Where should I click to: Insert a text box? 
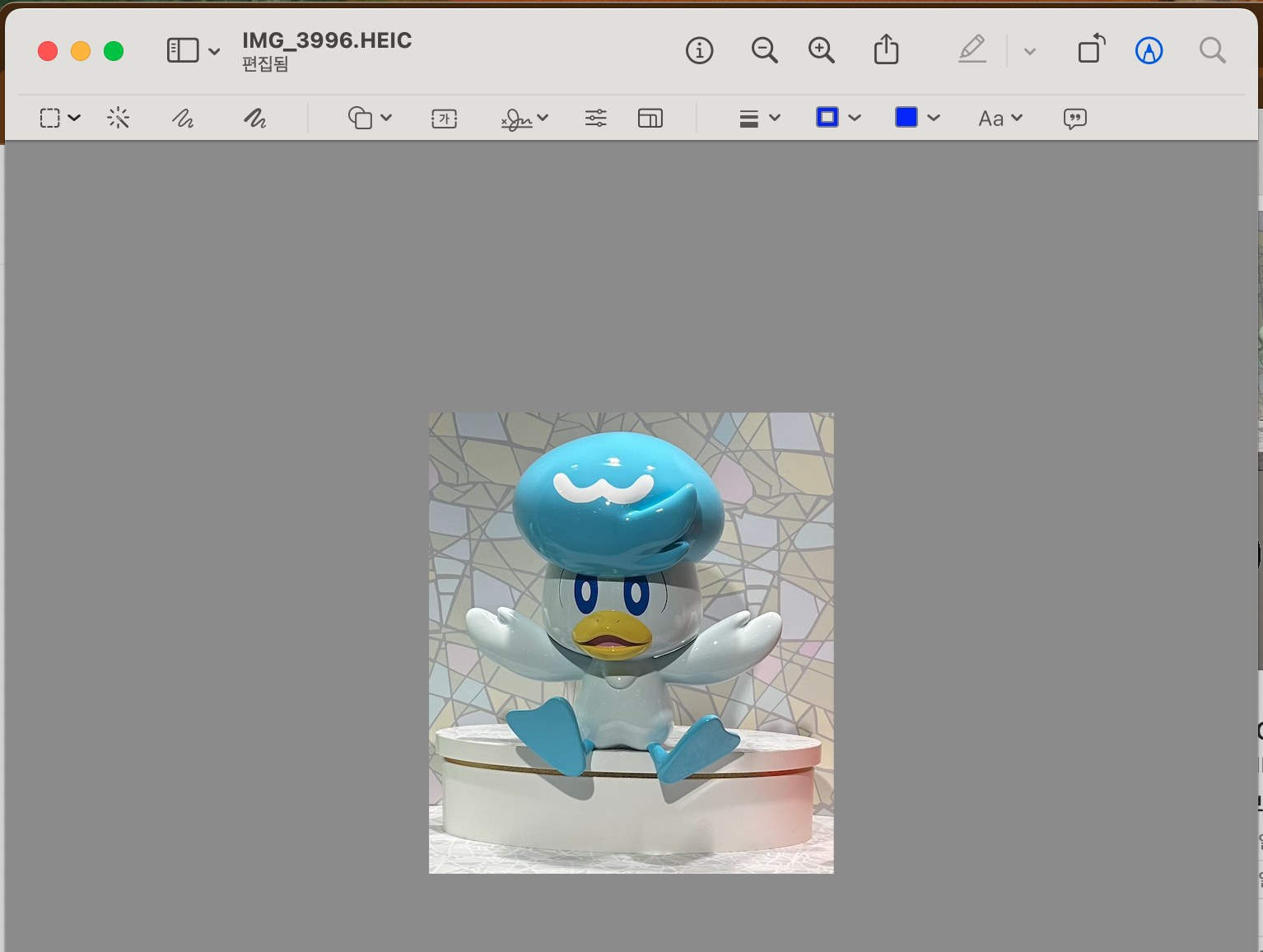445,119
